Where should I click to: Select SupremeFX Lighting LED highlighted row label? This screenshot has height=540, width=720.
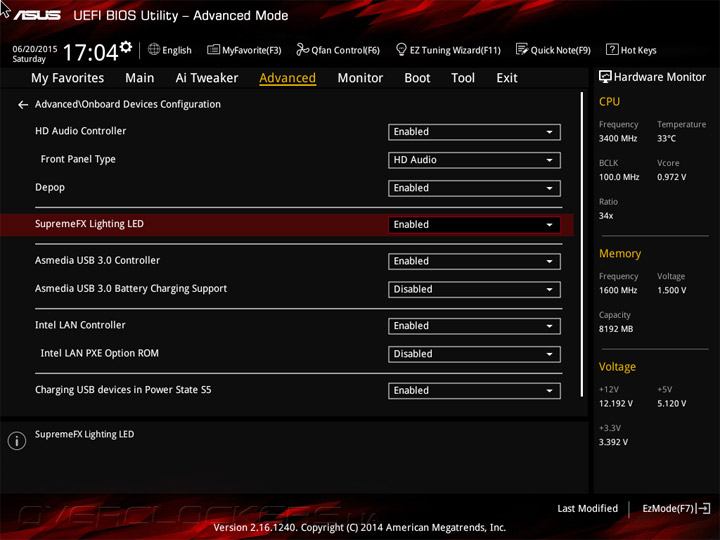89,224
